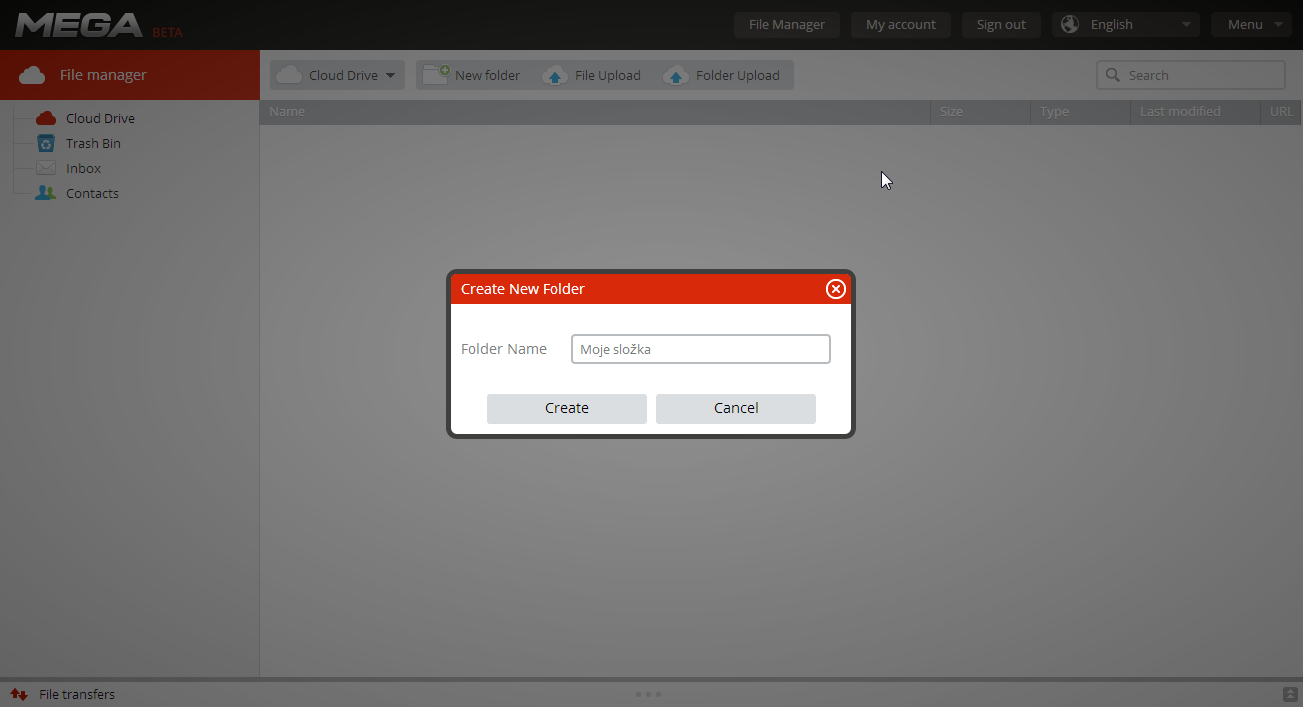This screenshot has width=1303, height=707.
Task: Cancel the new folder dialog
Action: point(735,408)
